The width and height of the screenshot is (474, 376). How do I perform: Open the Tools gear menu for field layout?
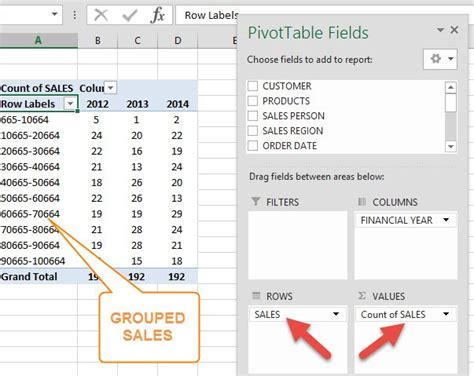pos(440,59)
